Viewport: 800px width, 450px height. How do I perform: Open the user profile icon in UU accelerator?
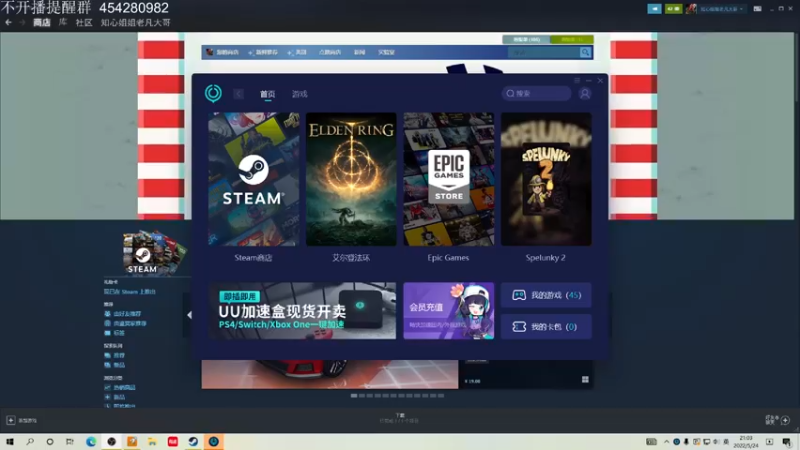pyautogui.click(x=585, y=93)
